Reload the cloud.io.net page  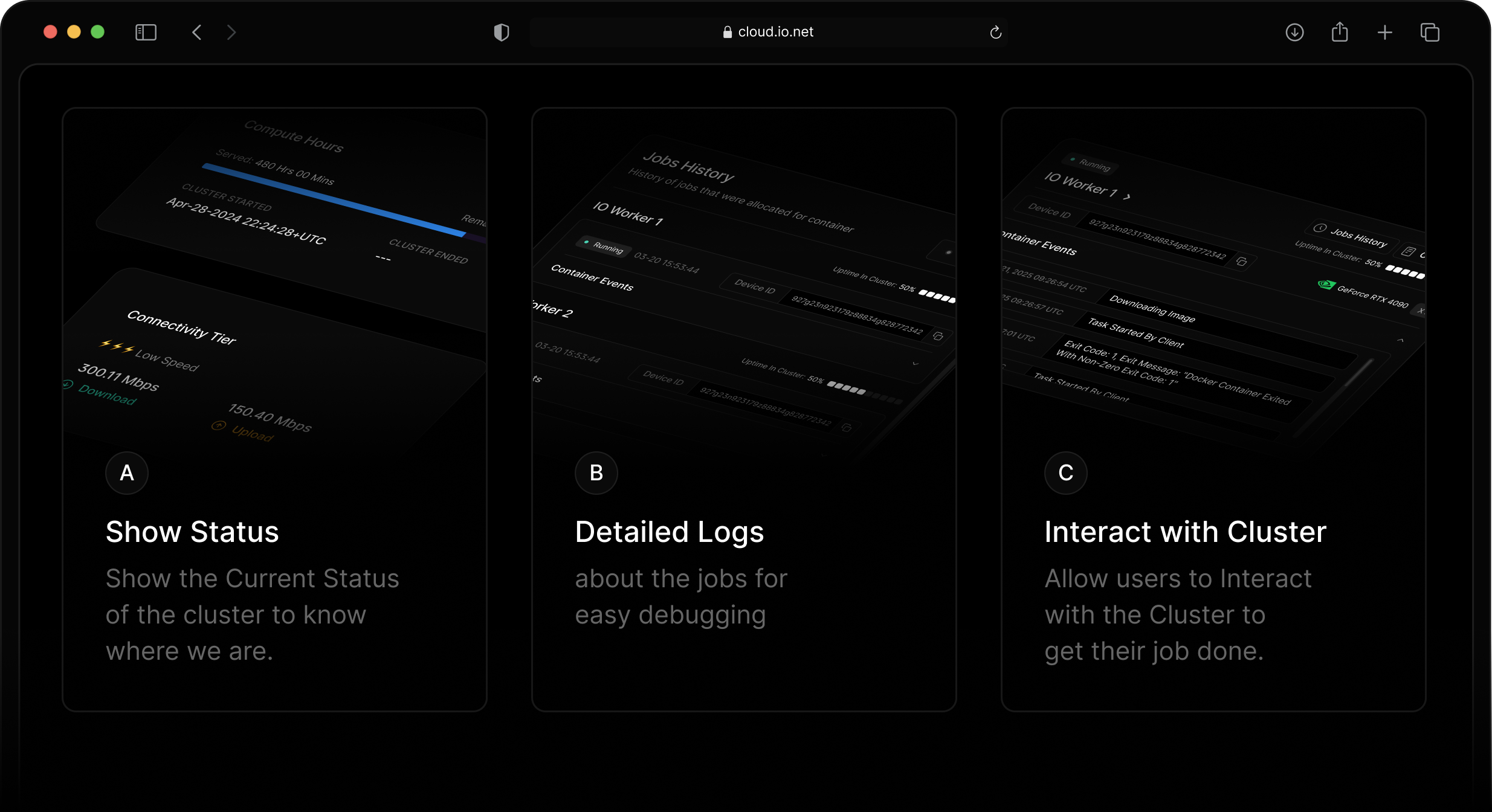(x=995, y=32)
